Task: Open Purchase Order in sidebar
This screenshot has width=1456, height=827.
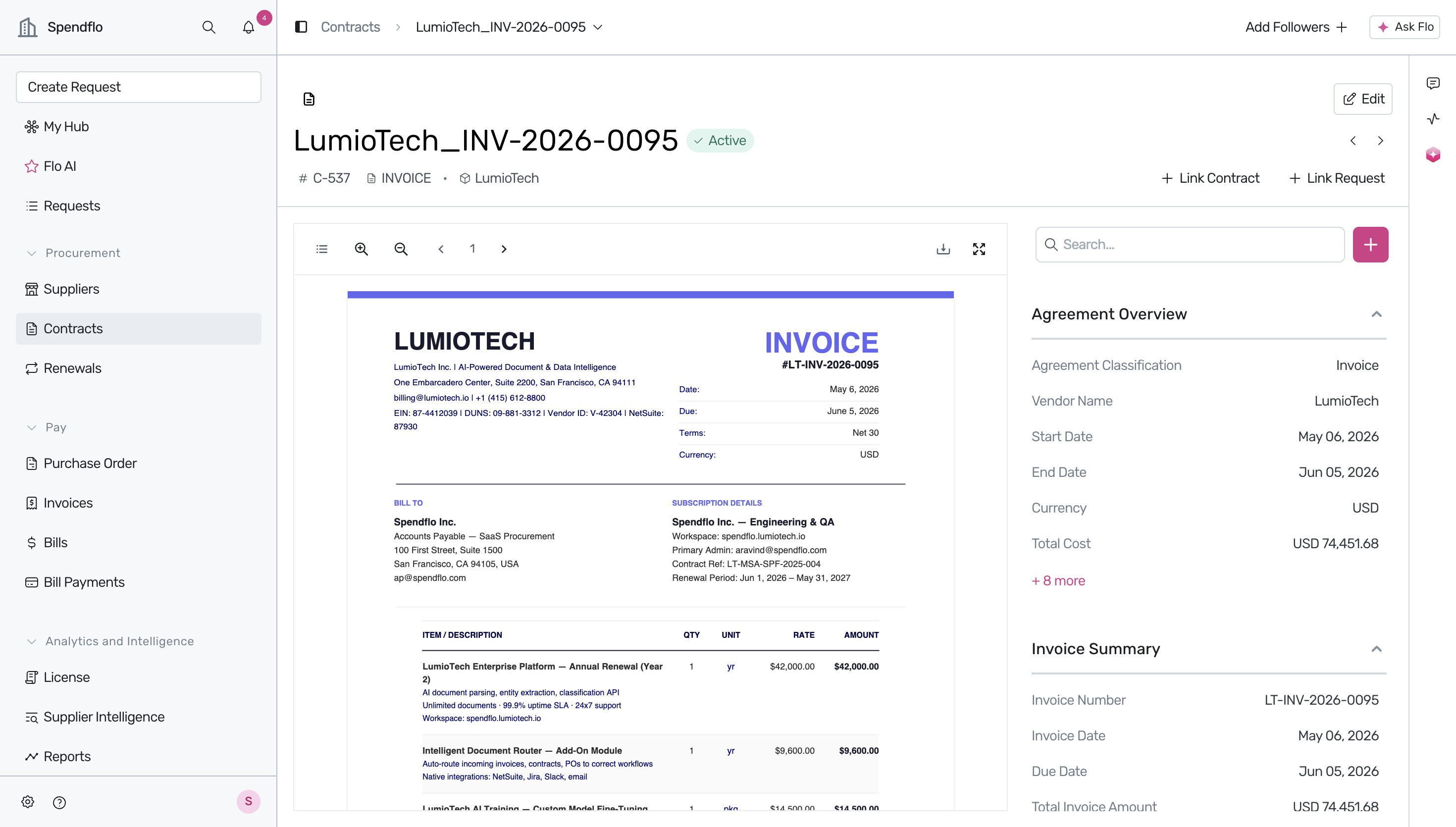Action: point(139,464)
